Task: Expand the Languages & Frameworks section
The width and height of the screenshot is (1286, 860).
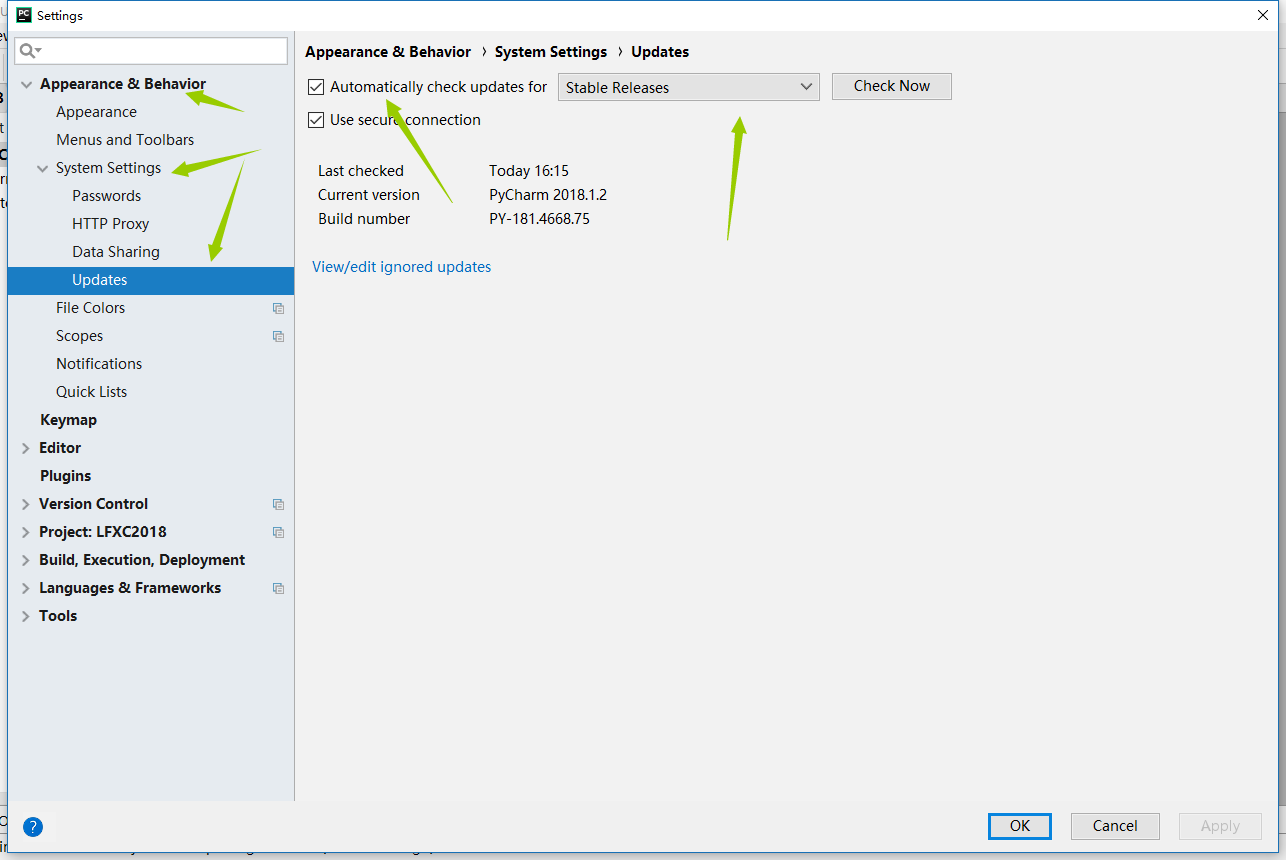Action: point(26,588)
